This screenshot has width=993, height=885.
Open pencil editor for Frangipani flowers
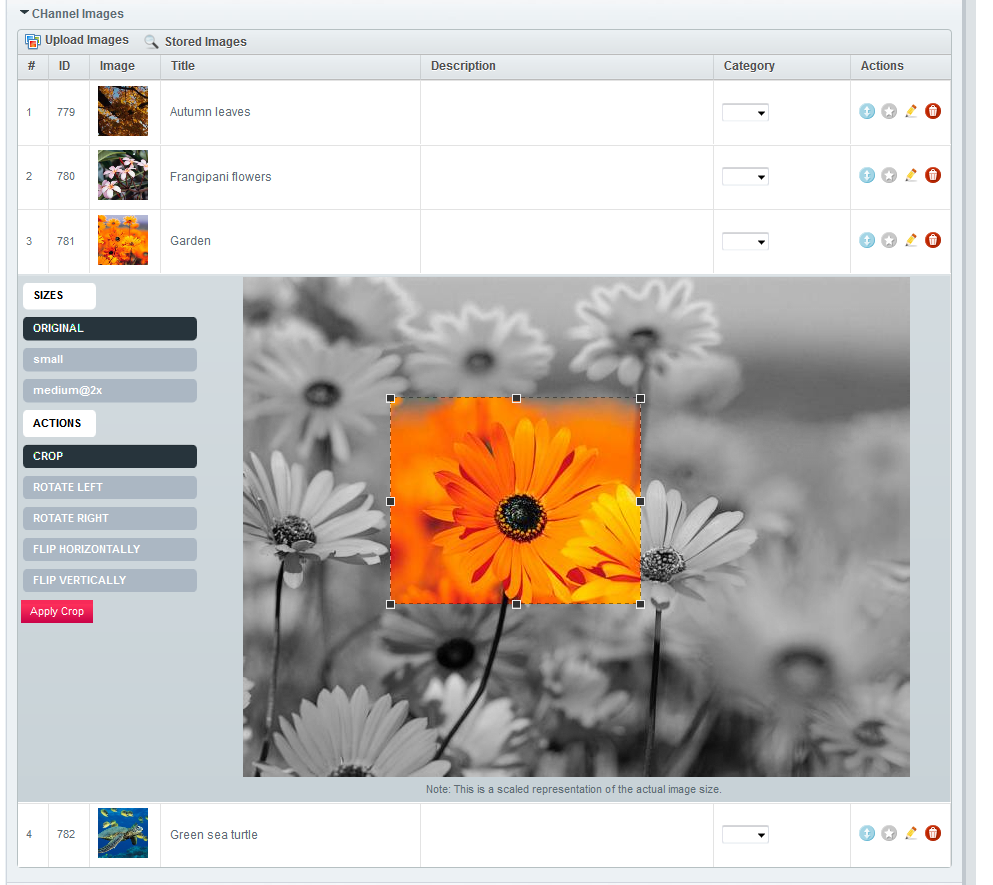911,175
